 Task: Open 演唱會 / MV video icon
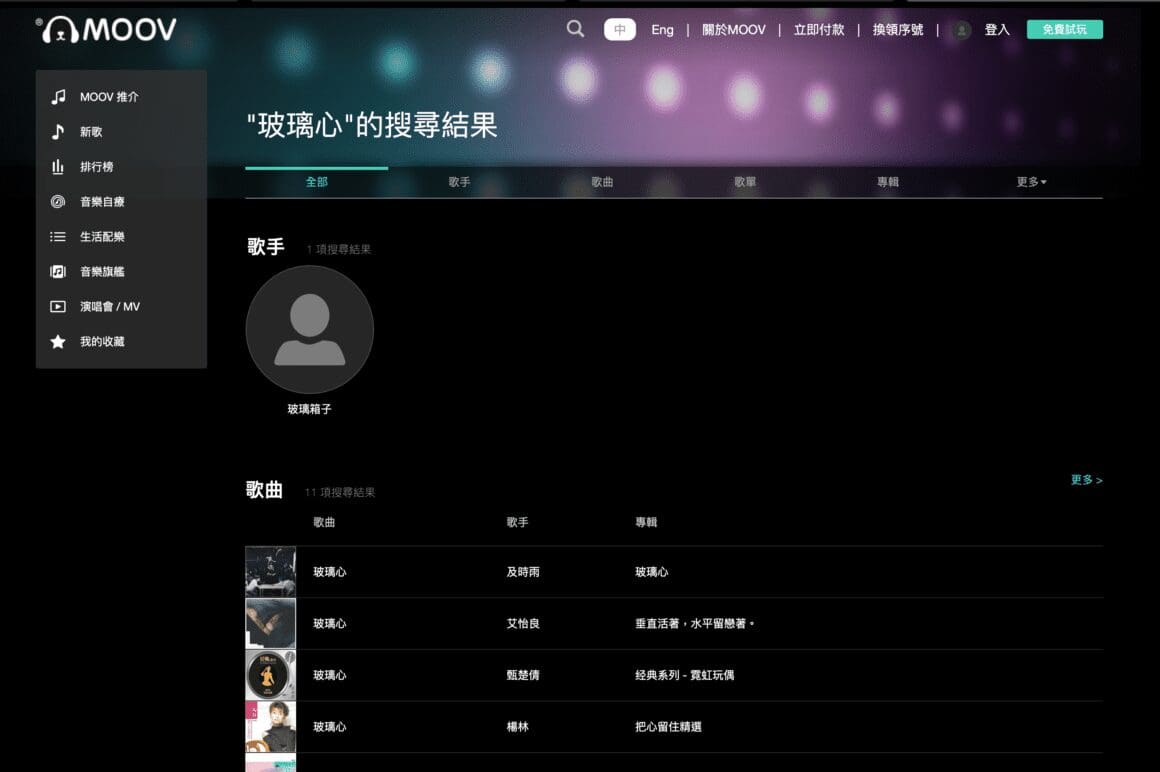pyautogui.click(x=58, y=307)
